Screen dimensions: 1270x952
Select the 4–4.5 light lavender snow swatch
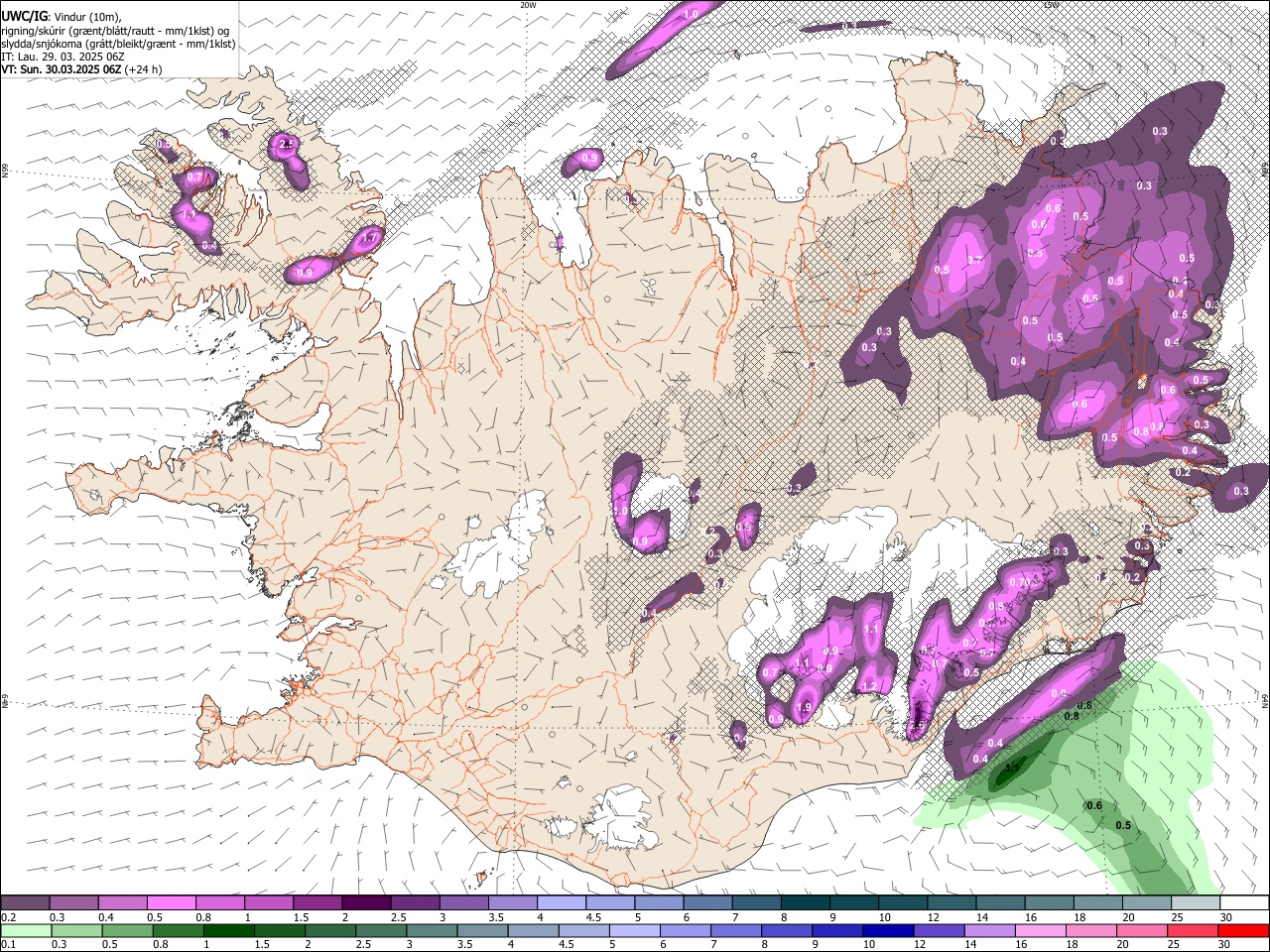point(560,903)
